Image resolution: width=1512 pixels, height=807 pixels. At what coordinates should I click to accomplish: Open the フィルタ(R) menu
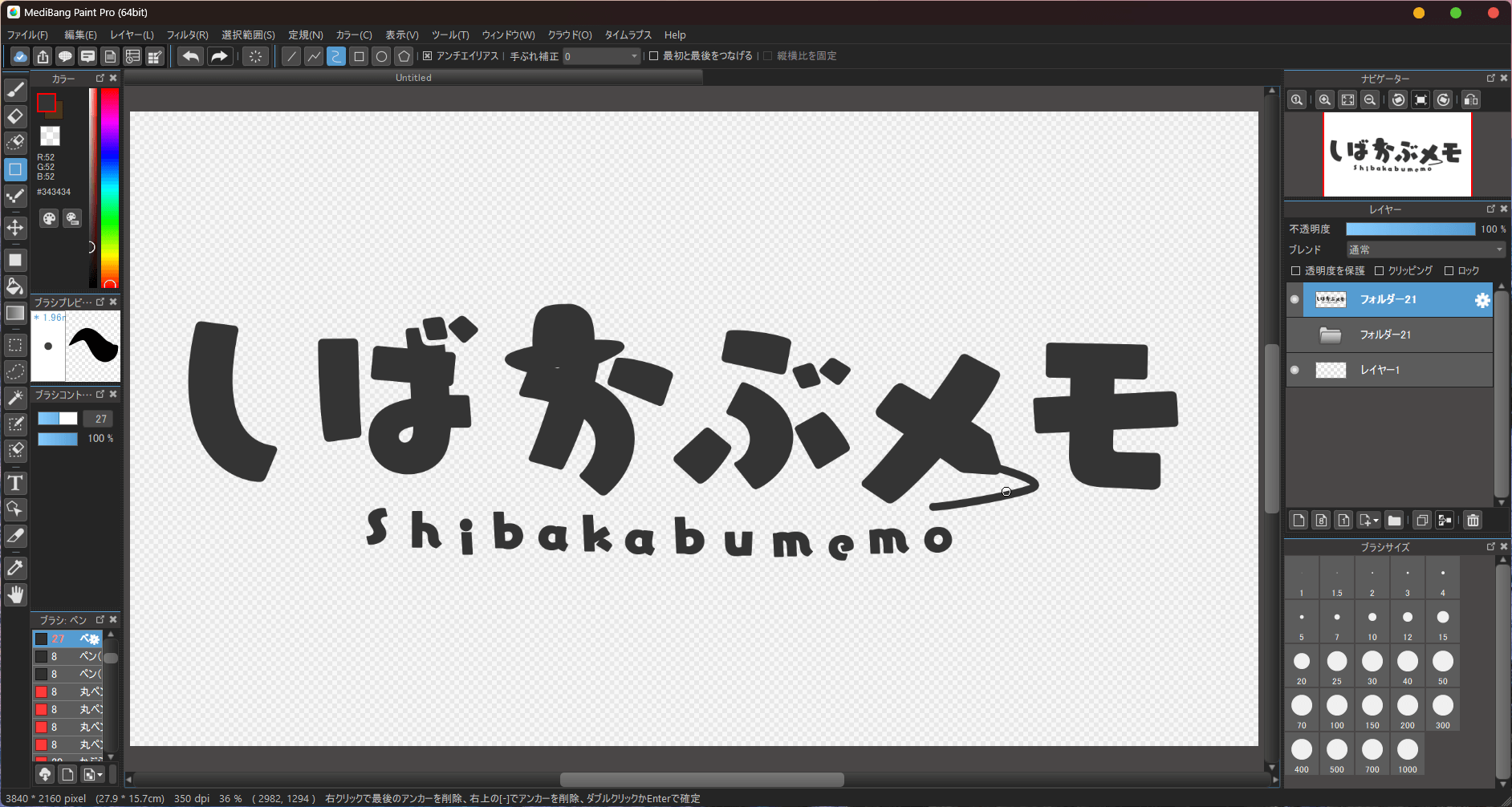187,35
